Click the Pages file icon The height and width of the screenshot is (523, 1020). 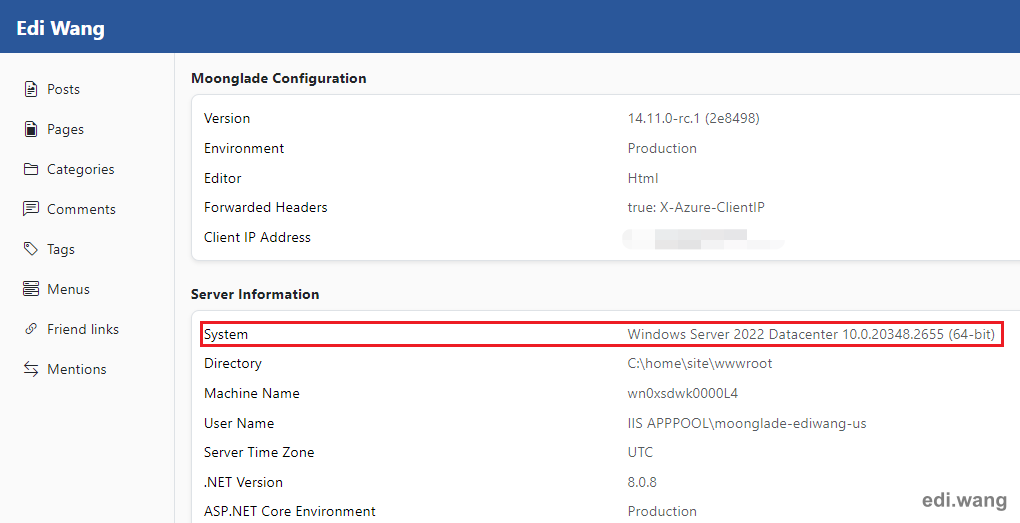coord(31,129)
